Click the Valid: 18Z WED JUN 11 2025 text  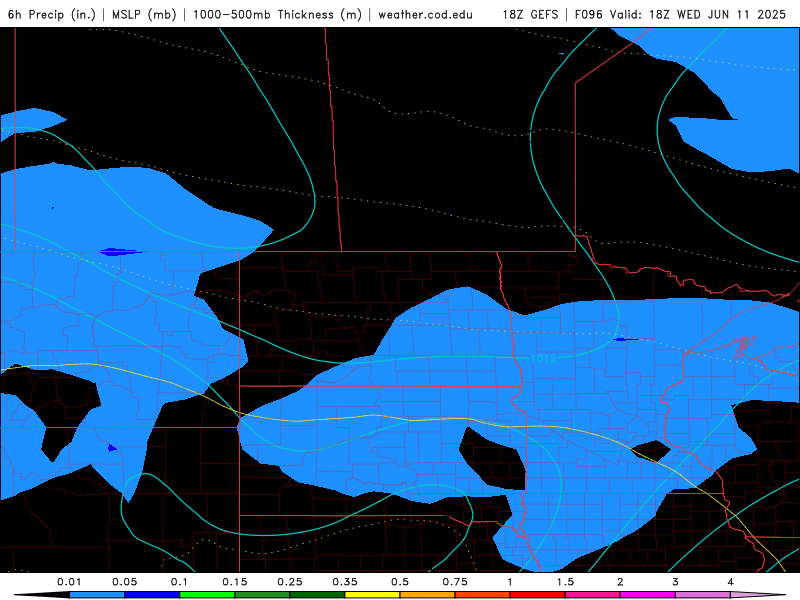698,14
